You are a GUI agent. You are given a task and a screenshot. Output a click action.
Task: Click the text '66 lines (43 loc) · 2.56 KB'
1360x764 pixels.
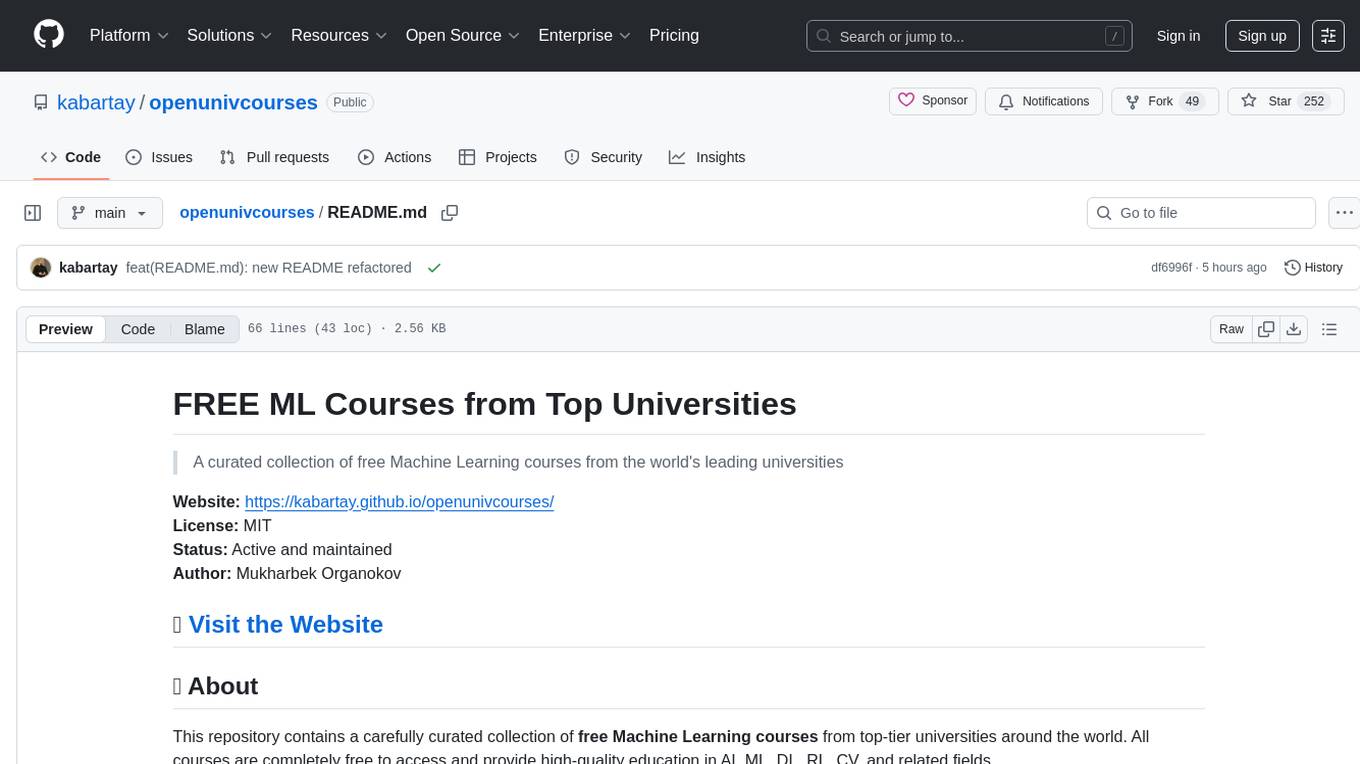tap(346, 329)
